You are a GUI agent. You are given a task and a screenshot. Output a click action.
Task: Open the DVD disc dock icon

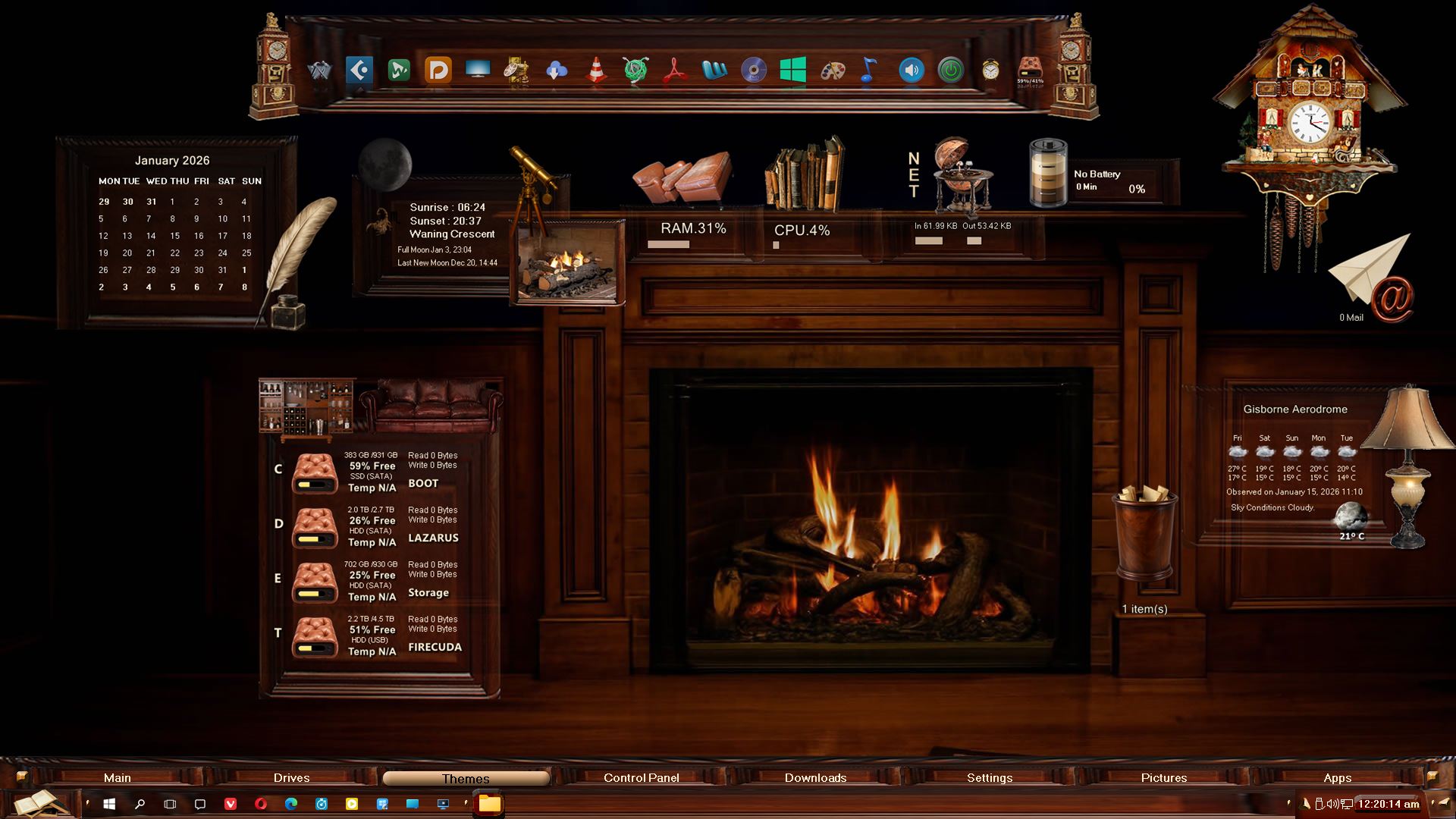pos(753,71)
